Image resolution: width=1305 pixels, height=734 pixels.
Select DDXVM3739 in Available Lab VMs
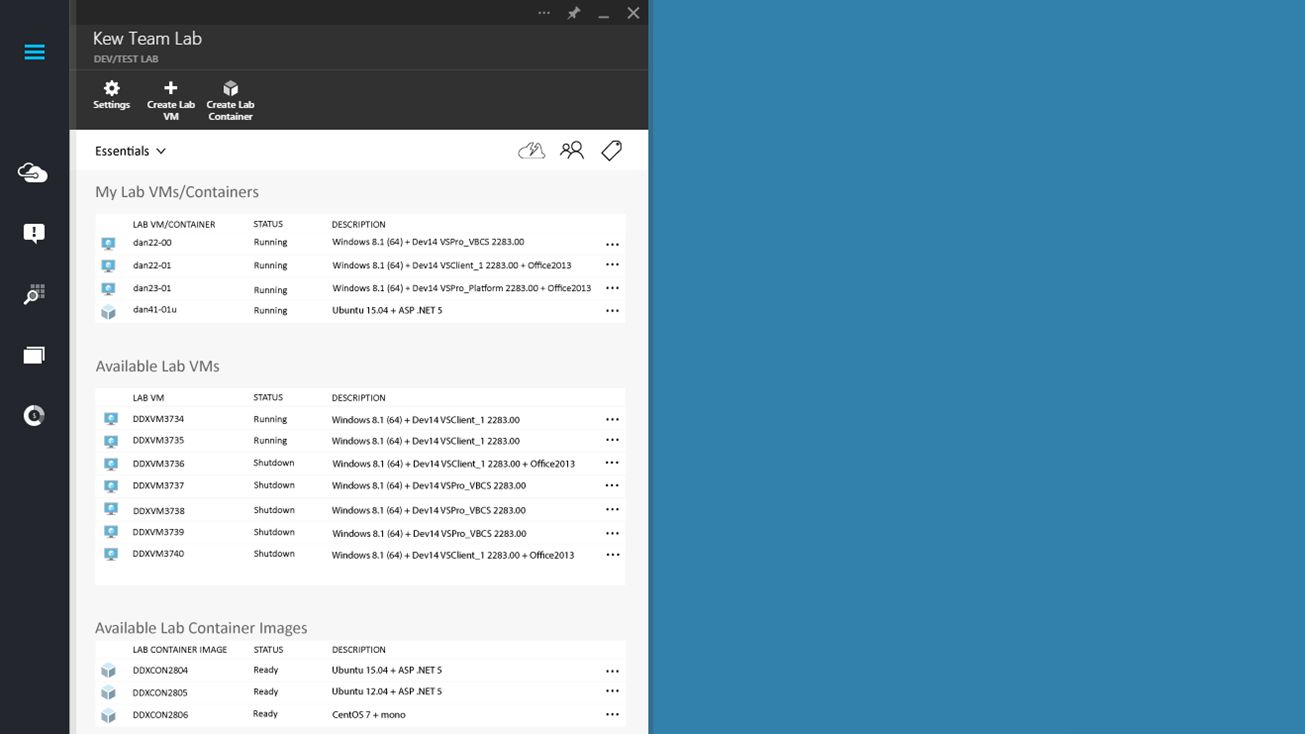pyautogui.click(x=158, y=532)
